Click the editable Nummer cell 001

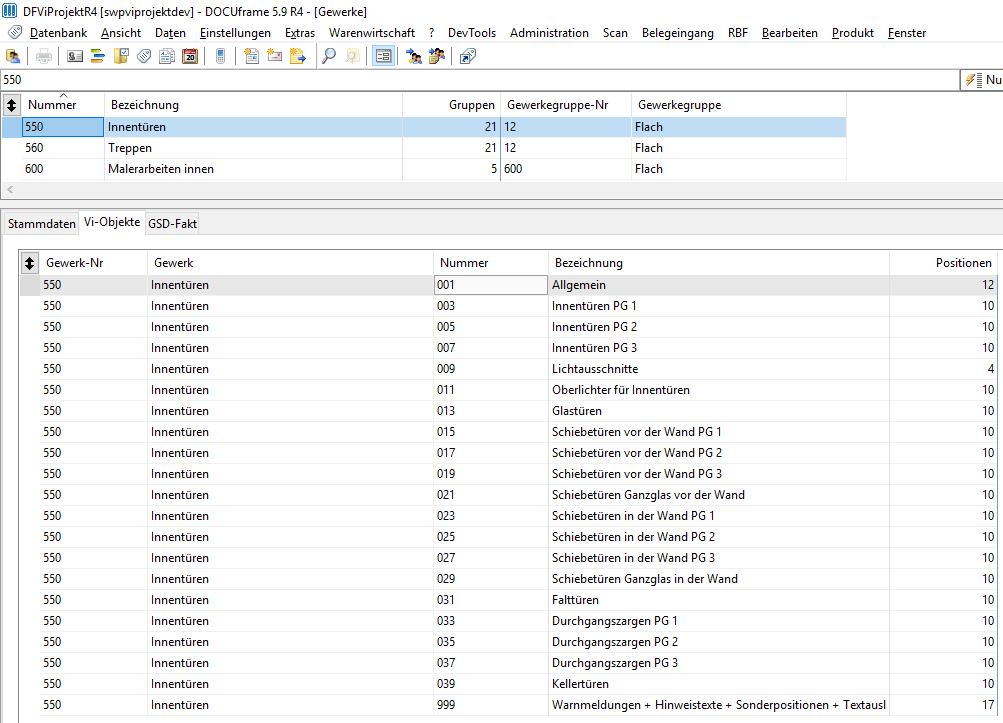coord(491,285)
